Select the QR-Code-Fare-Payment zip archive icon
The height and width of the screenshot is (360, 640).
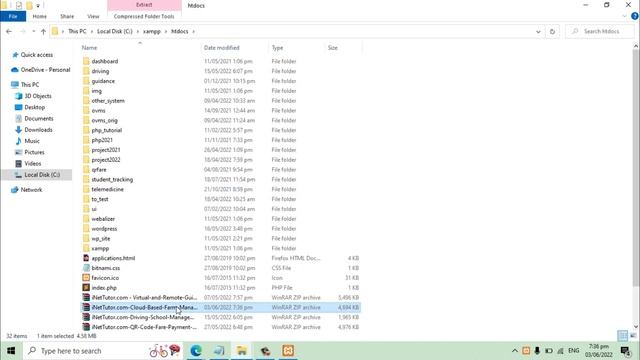86,327
